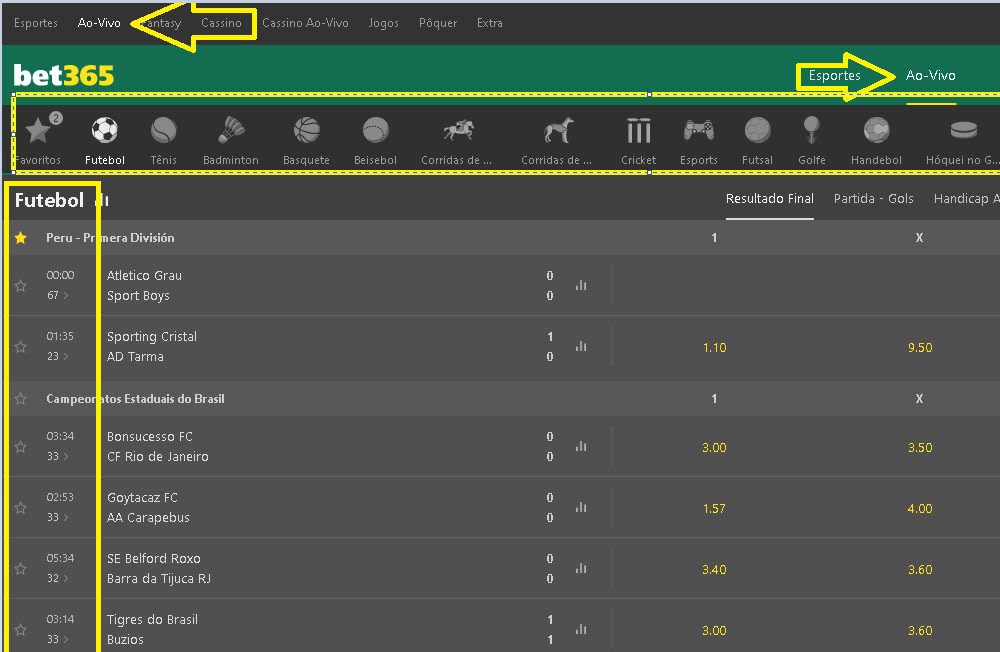Select the horse racing Corridas icon

pyautogui.click(x=459, y=130)
